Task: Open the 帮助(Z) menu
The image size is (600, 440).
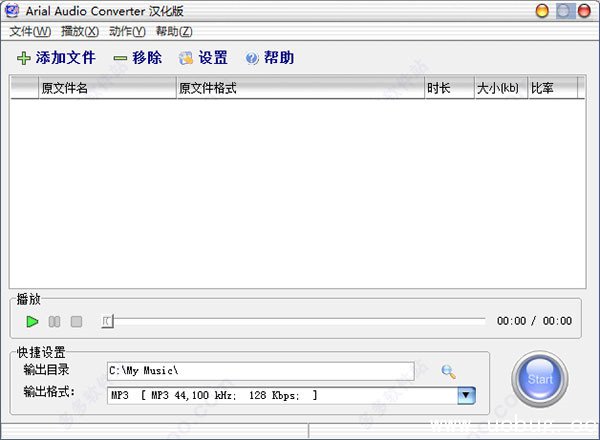Action: coord(174,31)
